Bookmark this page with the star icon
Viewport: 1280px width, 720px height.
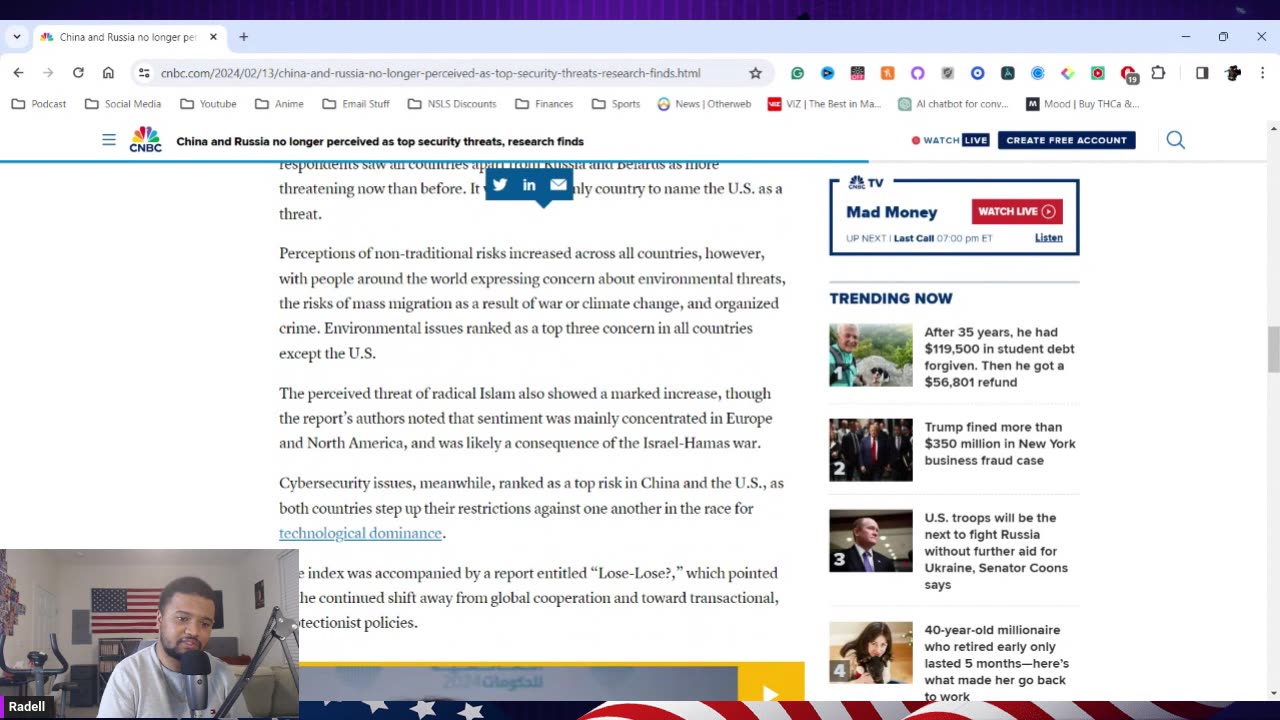pos(755,73)
